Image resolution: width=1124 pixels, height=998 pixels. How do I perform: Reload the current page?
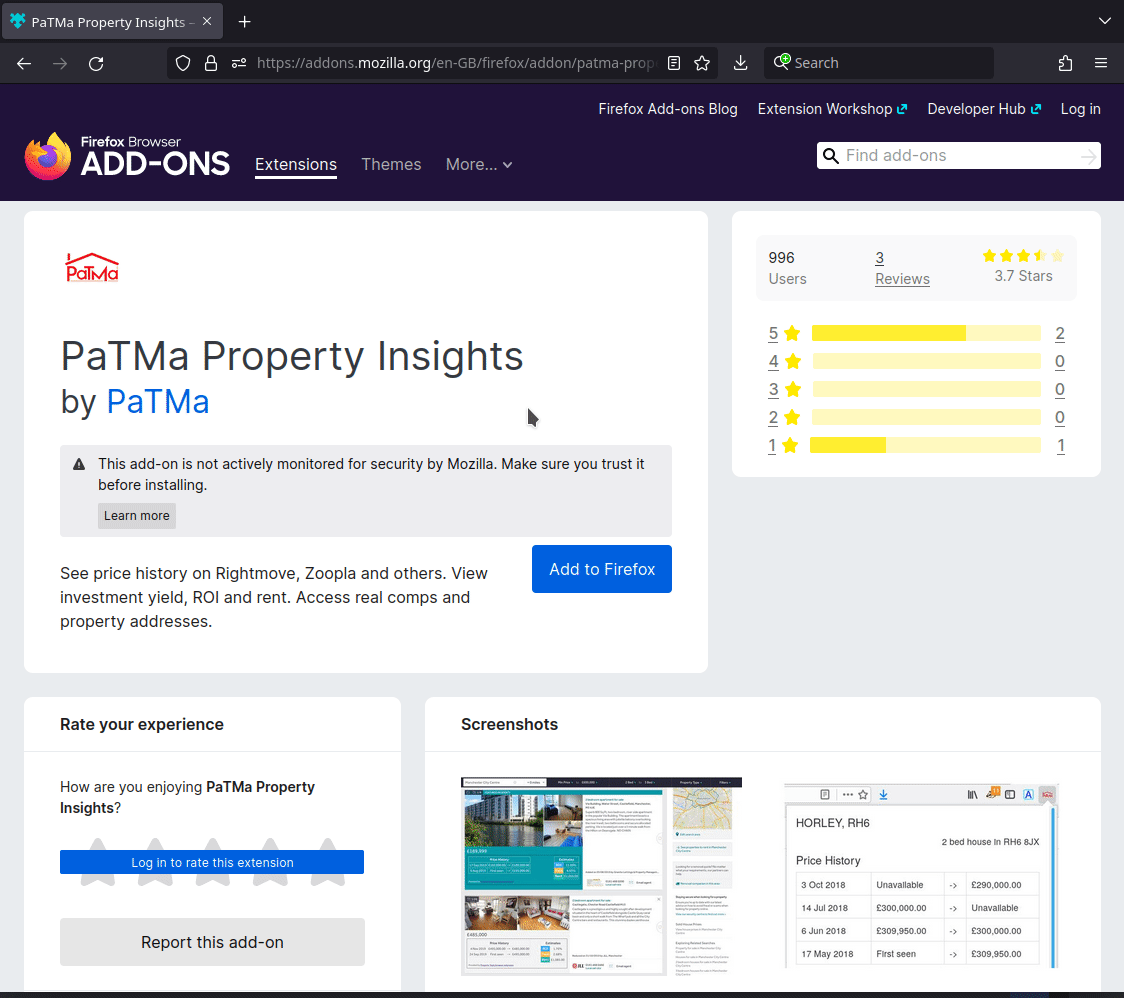pos(96,63)
